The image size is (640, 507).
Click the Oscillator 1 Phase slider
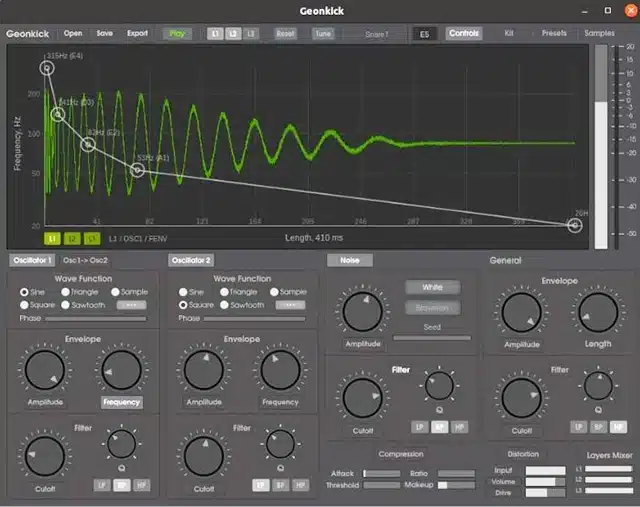click(96, 318)
